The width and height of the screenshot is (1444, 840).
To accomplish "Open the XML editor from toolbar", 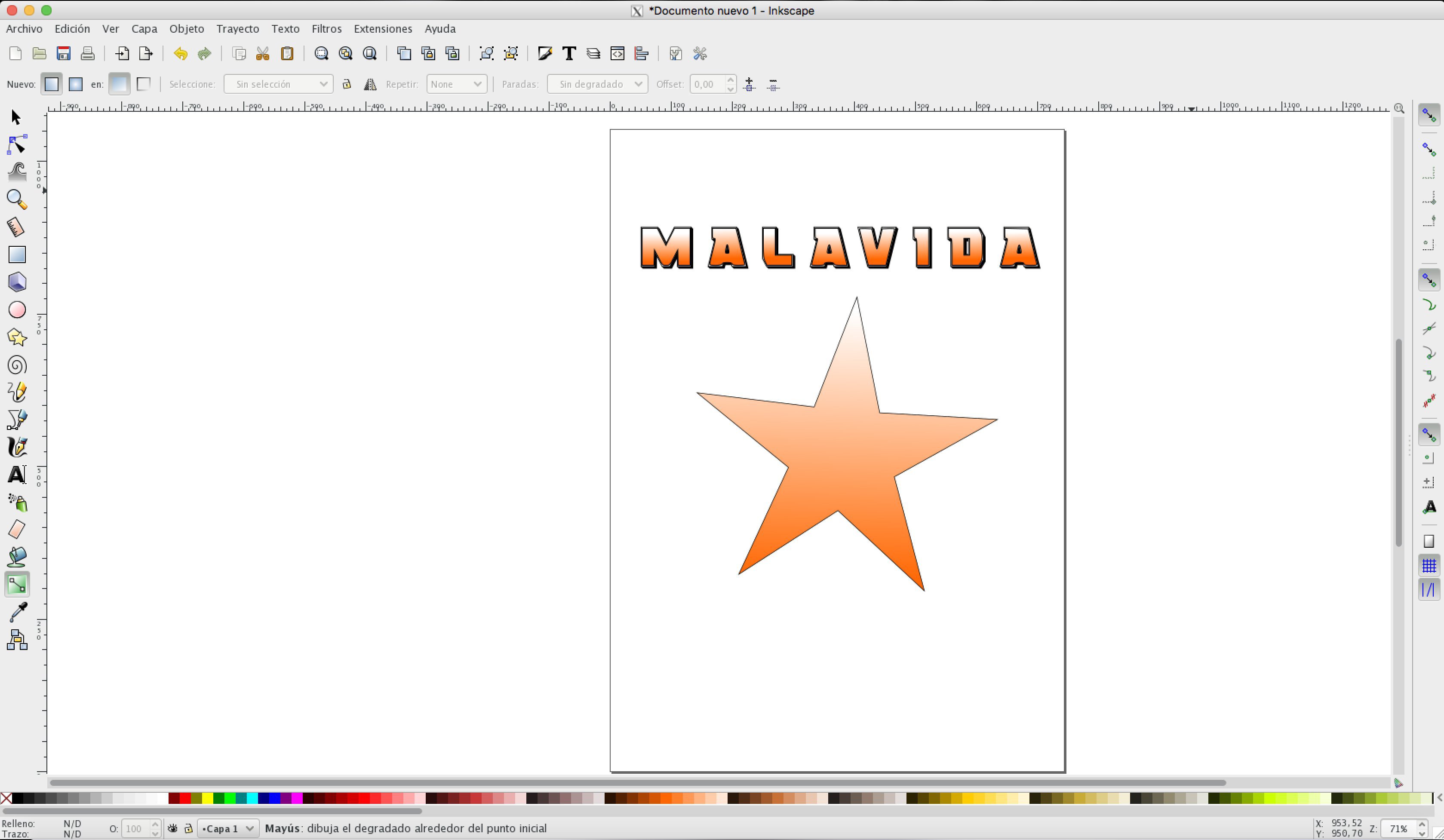I will [617, 53].
